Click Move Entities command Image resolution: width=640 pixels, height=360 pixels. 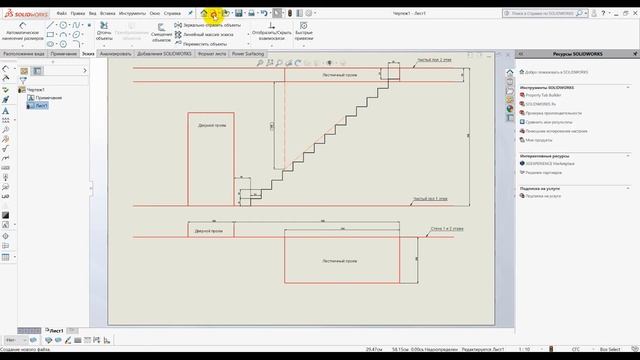[x=201, y=44]
